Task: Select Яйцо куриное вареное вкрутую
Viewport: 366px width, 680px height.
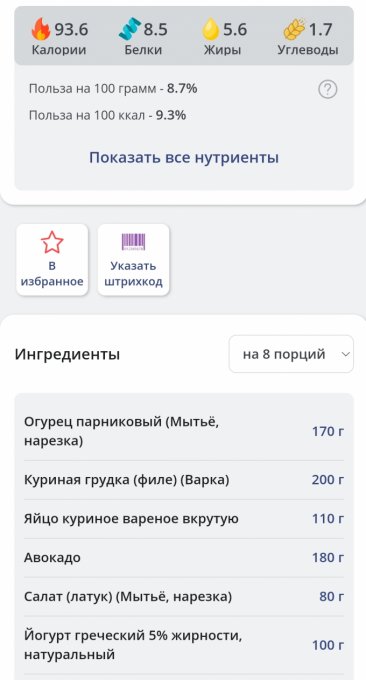Action: pos(184,519)
